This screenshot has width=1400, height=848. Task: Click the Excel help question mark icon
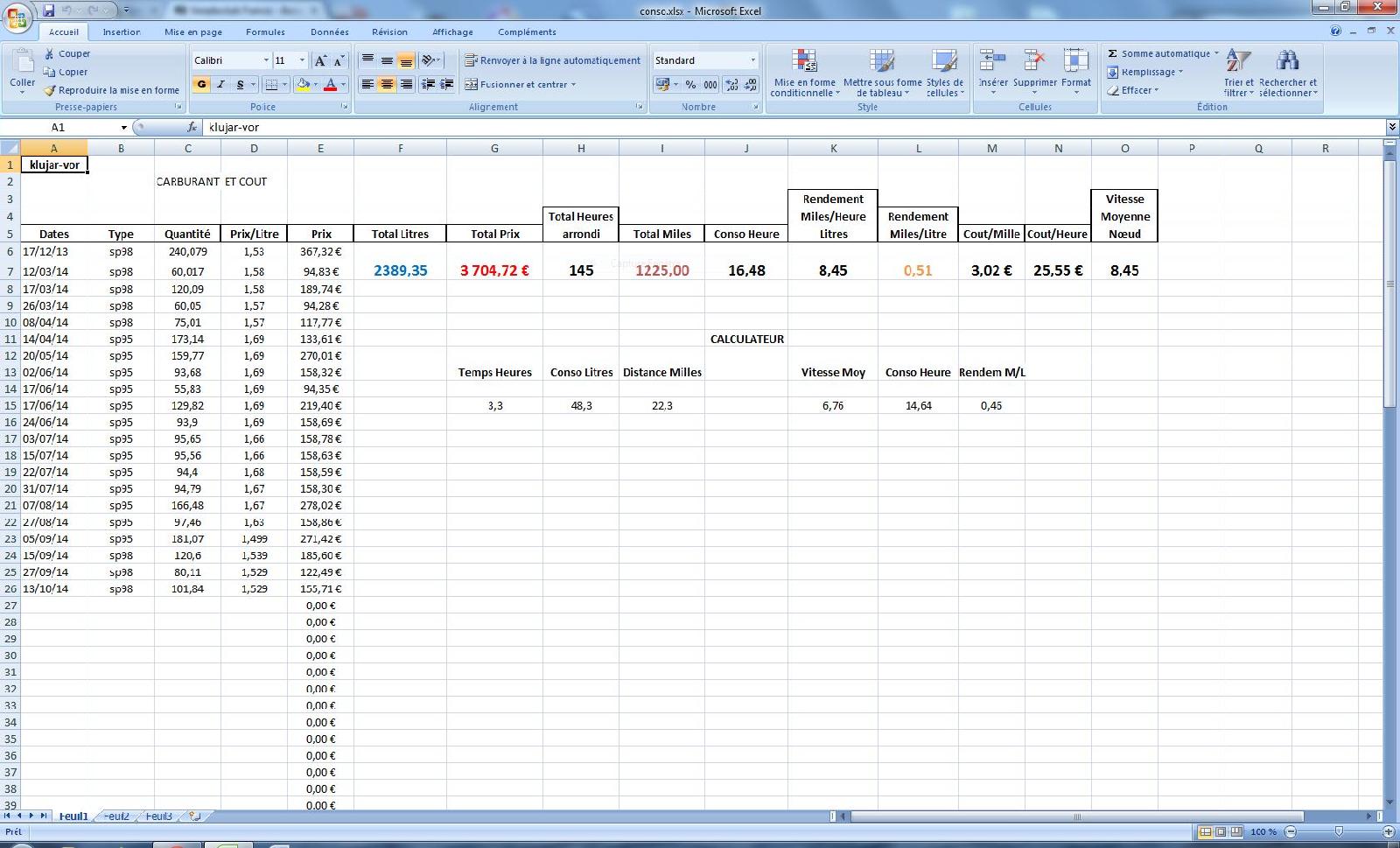(1335, 31)
